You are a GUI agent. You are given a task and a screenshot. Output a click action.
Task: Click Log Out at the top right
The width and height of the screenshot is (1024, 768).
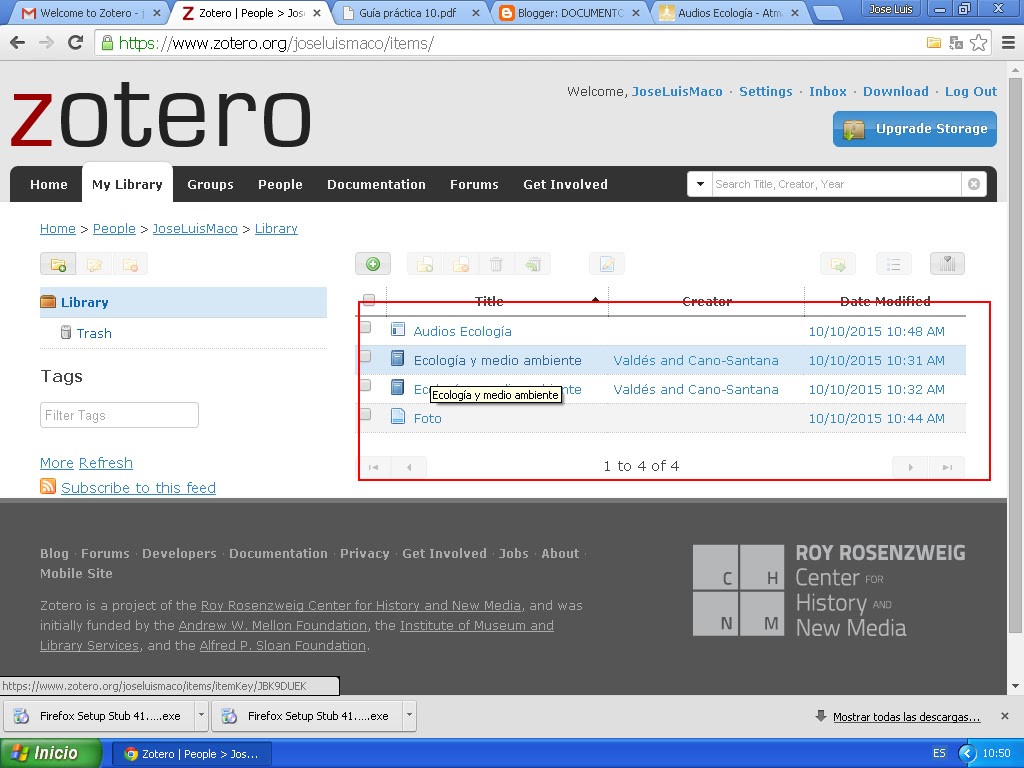click(970, 91)
